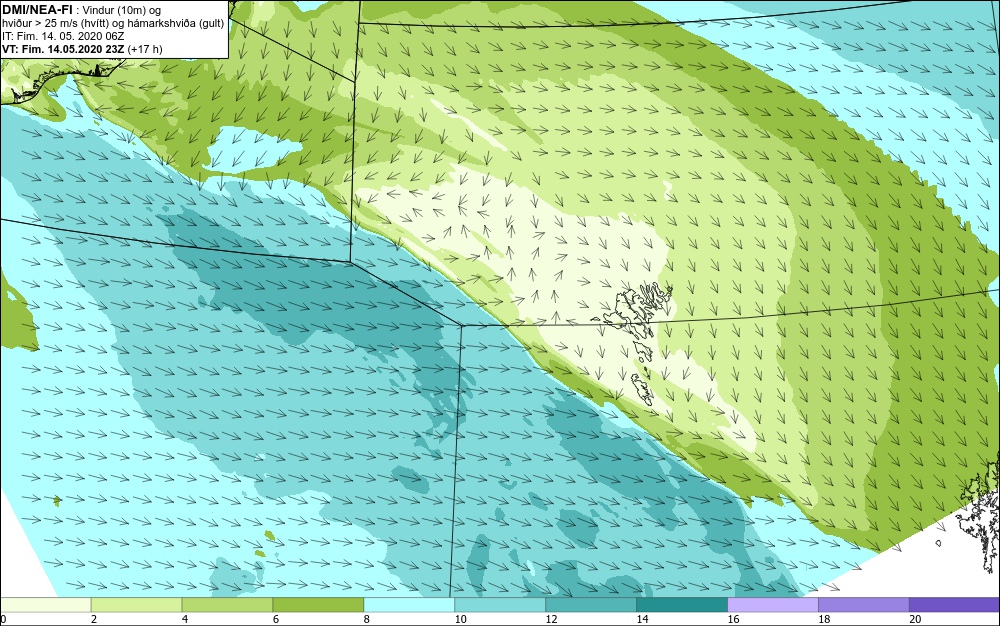Click the 18–20 m/s purple legend swatch

coord(864,604)
